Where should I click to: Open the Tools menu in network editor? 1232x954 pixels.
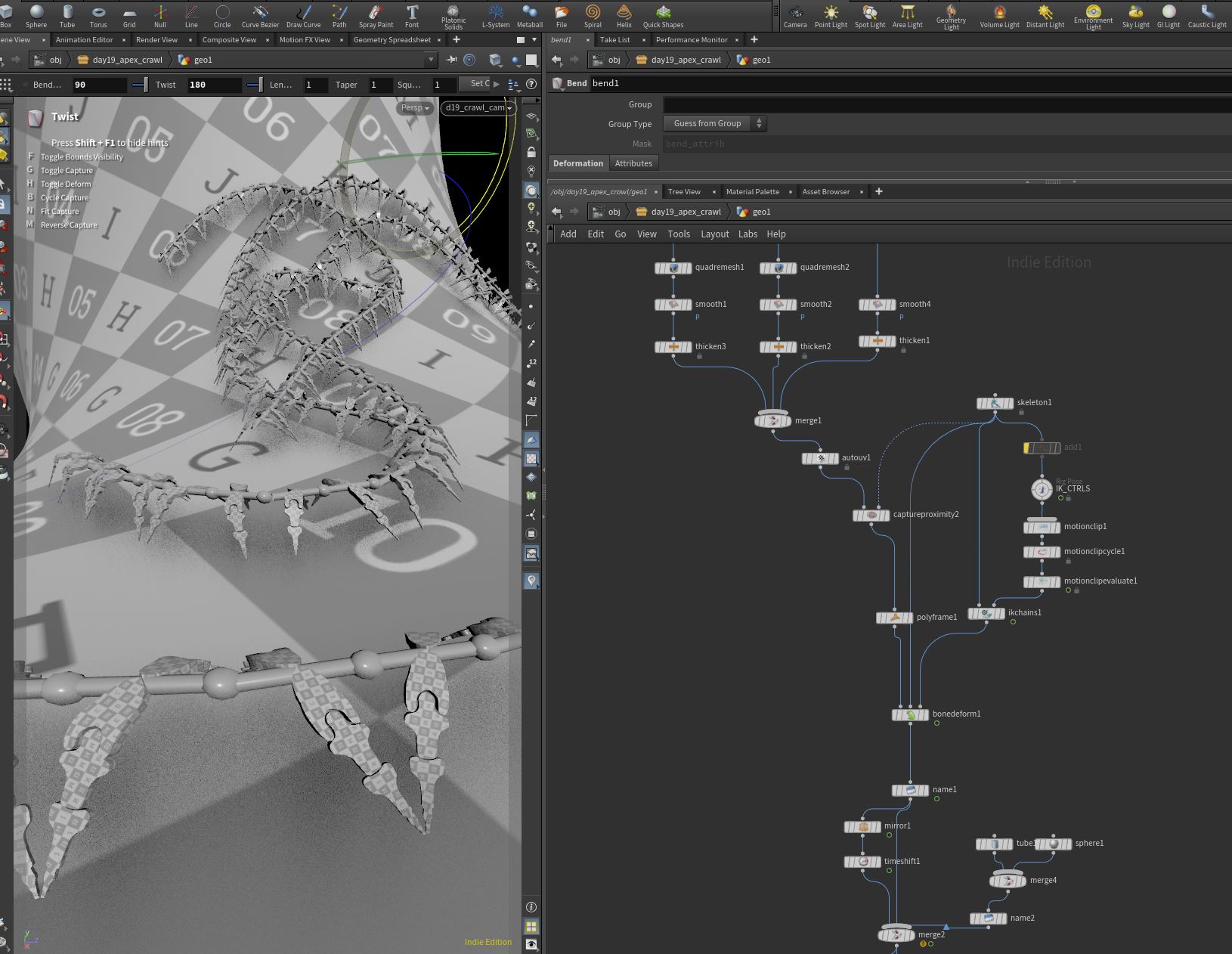pyautogui.click(x=679, y=234)
